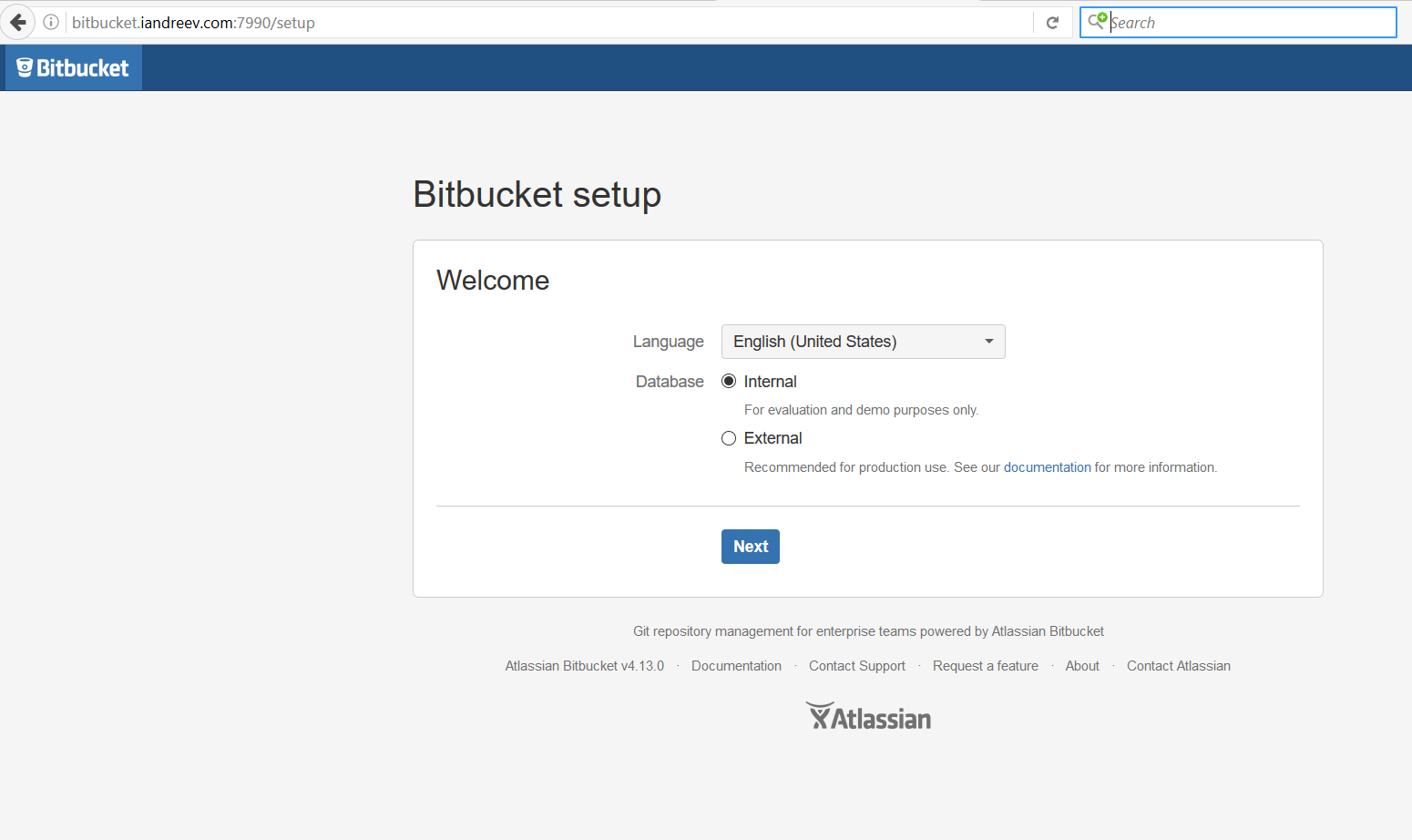Open the Contact Atlassian footer link
The height and width of the screenshot is (840, 1412).
1179,666
